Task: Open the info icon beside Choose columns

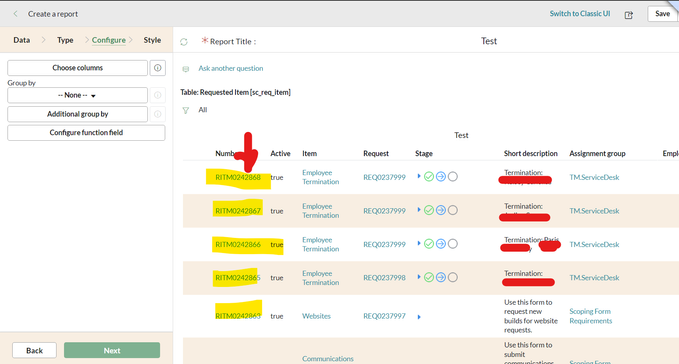Action: [158, 68]
